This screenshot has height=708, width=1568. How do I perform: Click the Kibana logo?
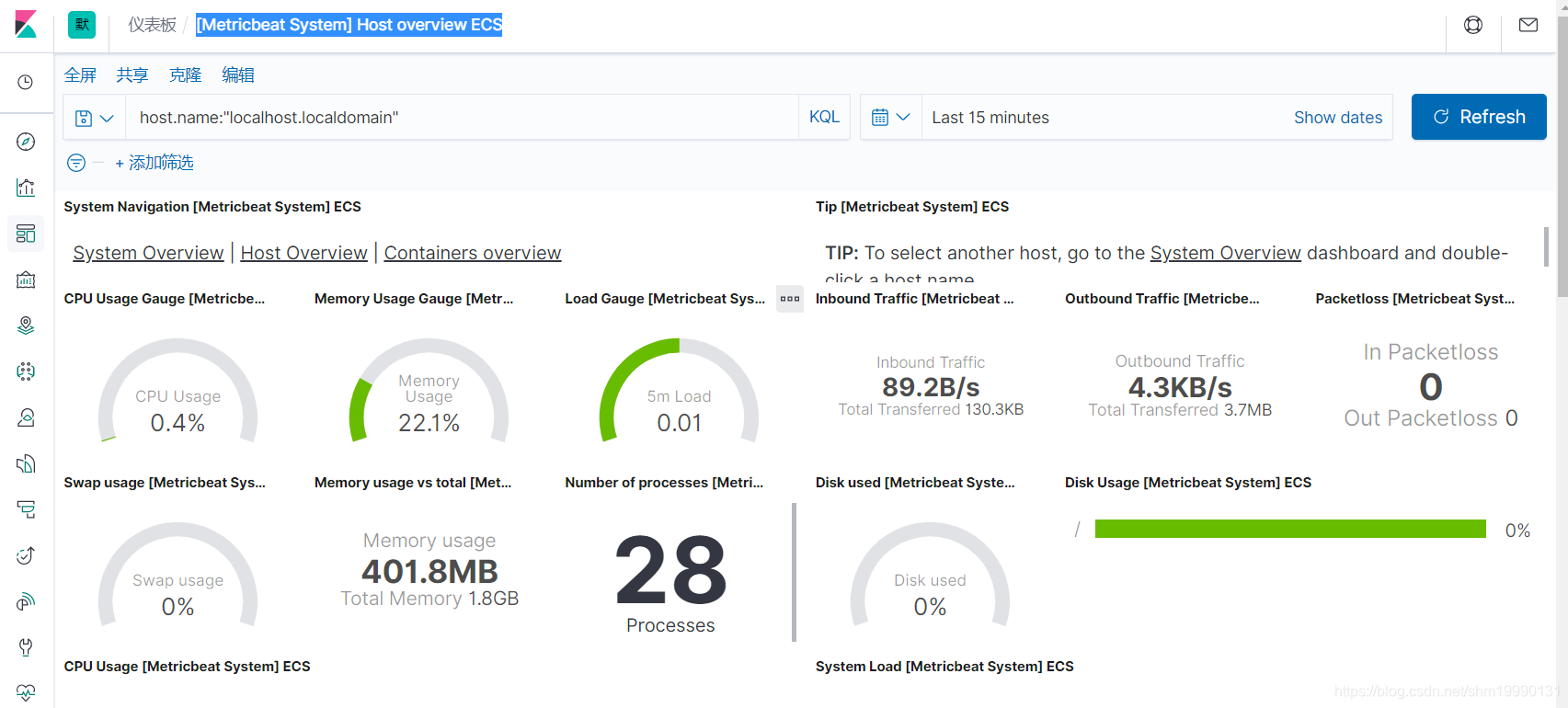(26, 24)
